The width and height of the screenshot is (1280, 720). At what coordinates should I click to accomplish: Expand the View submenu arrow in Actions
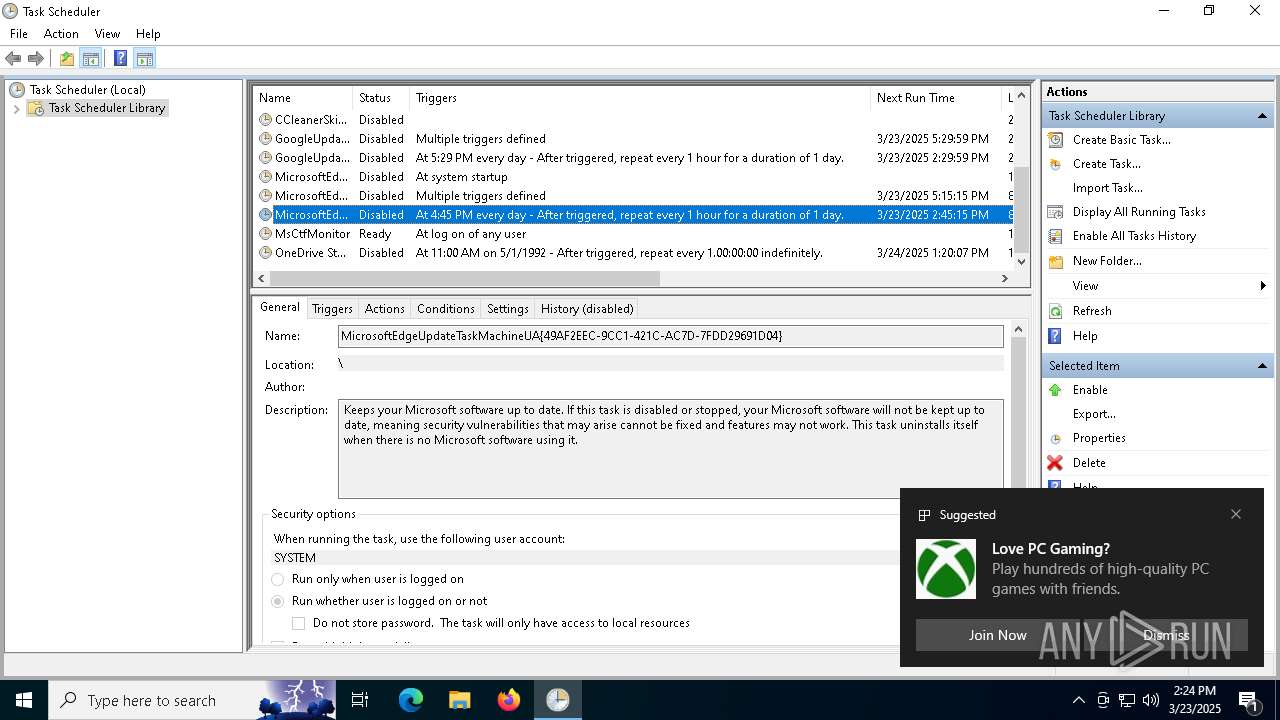tap(1264, 286)
